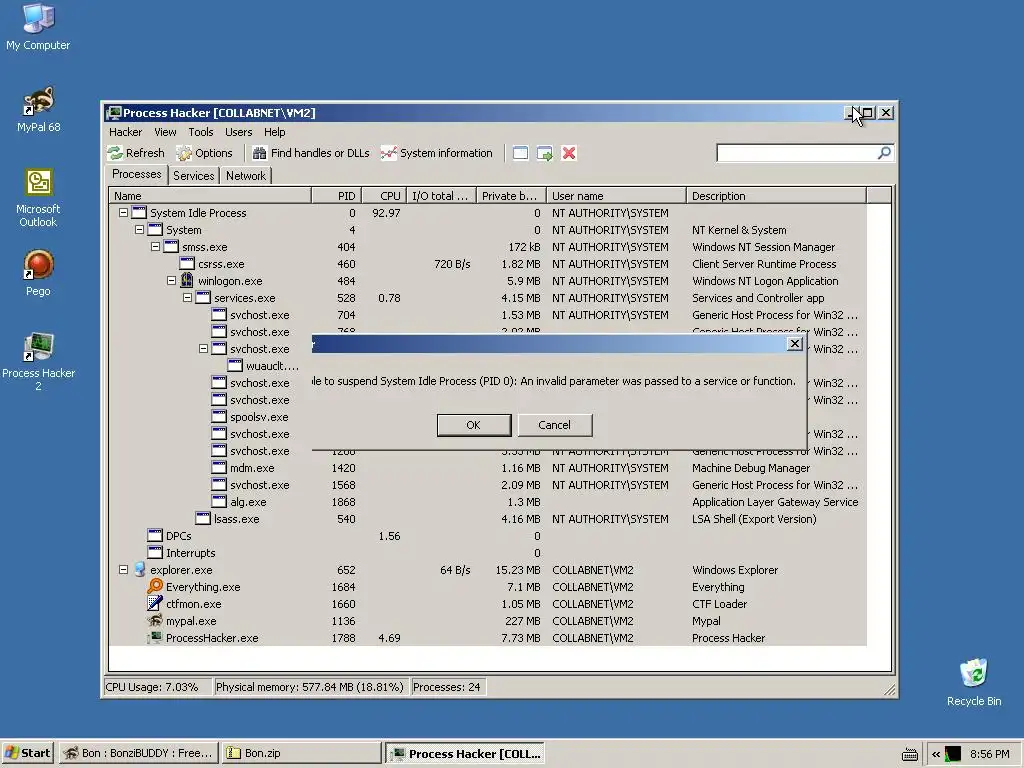Open the View menu

coord(165,132)
